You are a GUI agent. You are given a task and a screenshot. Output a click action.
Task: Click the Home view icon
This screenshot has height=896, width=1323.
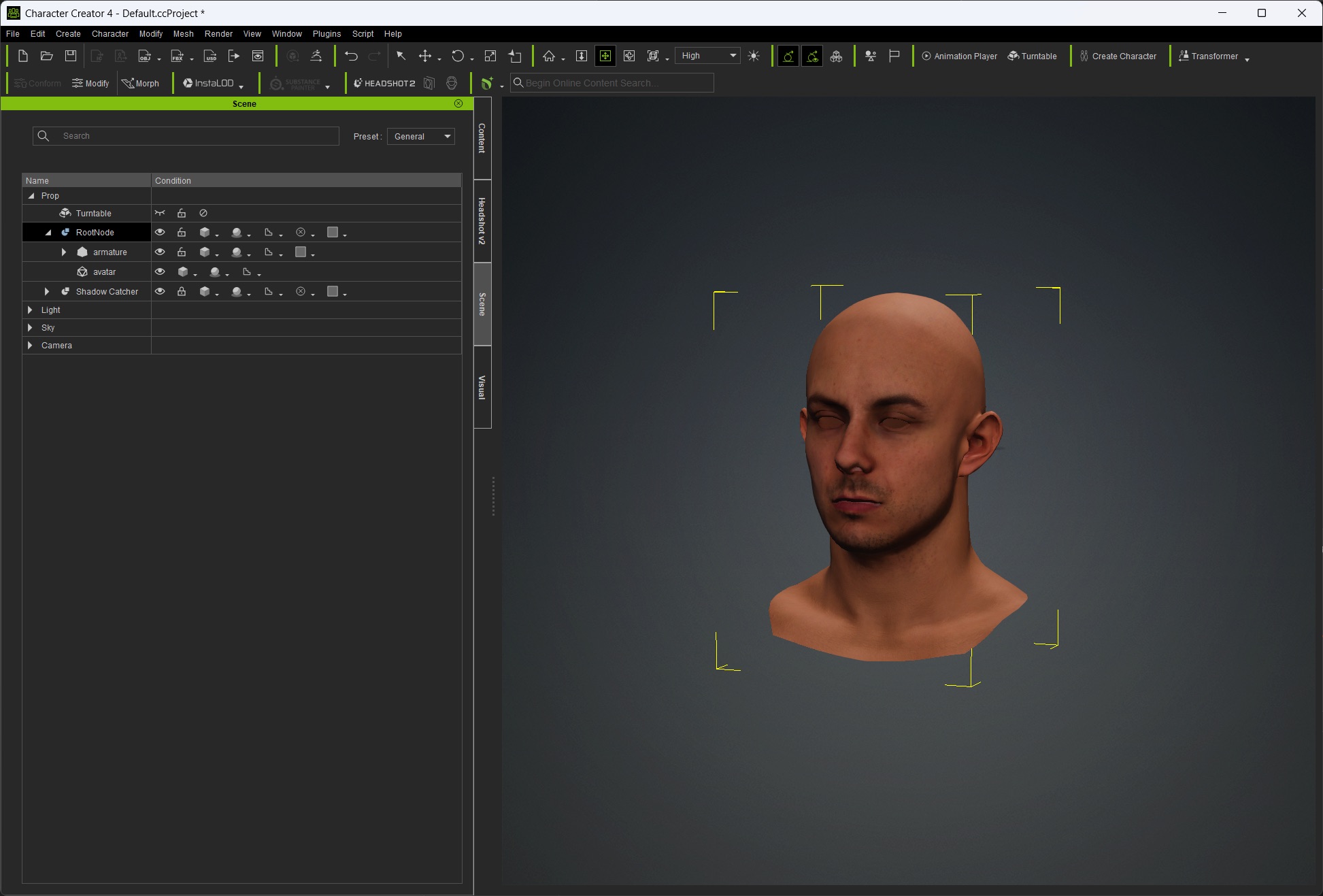click(x=549, y=56)
